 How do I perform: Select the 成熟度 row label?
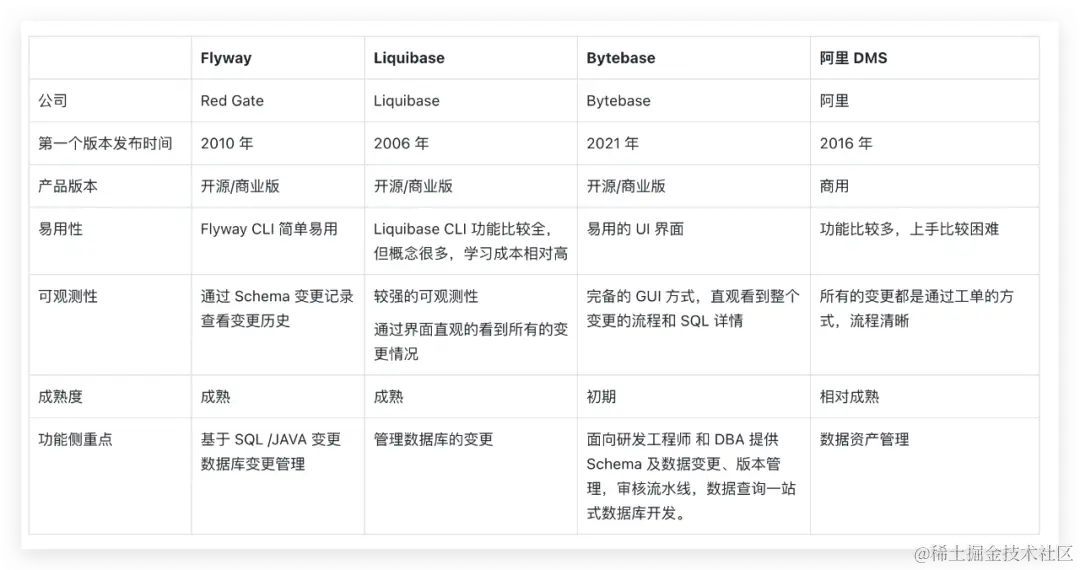click(61, 397)
